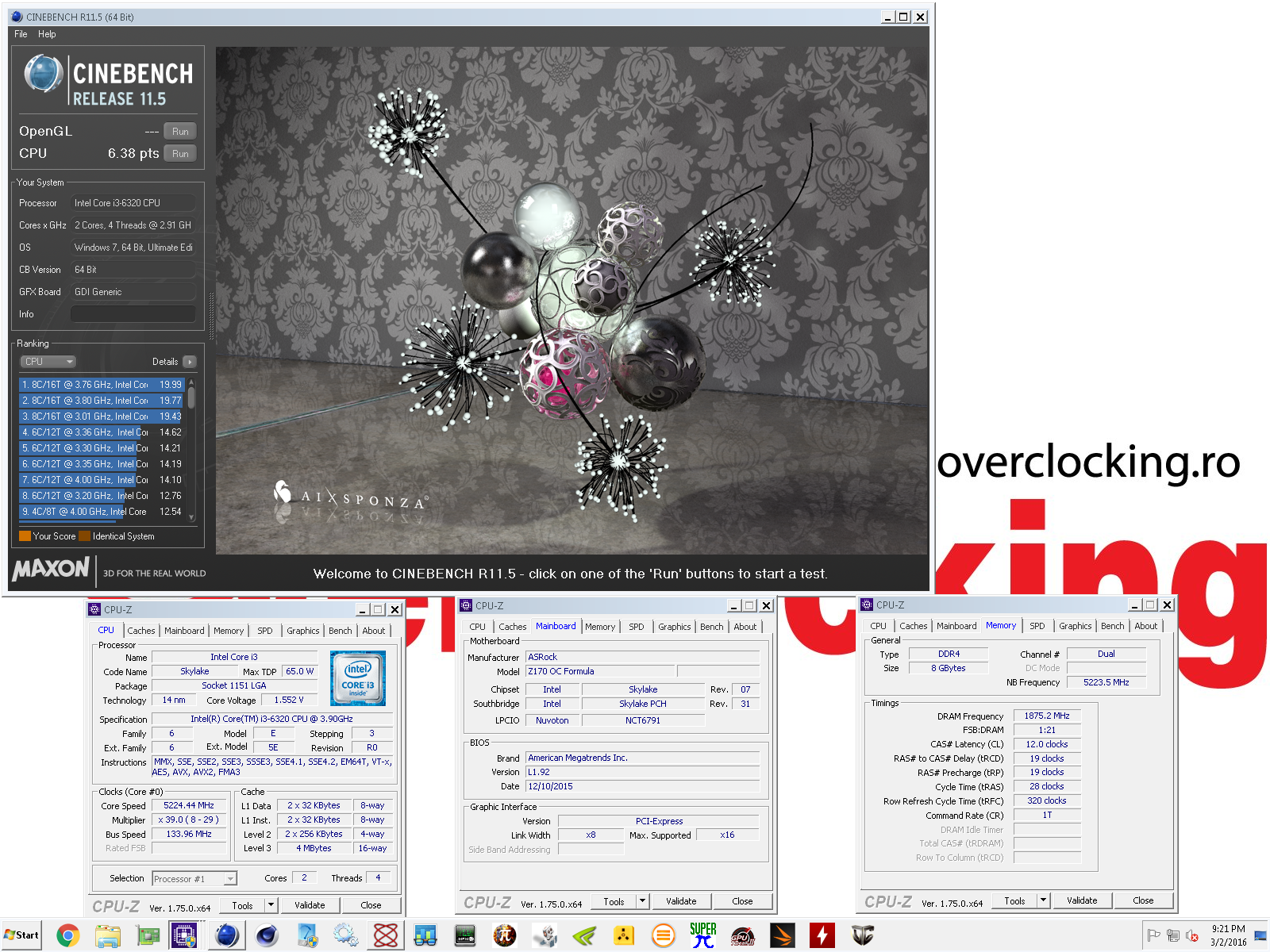
Task: Launch SUPER PI from the taskbar
Action: pos(703,936)
